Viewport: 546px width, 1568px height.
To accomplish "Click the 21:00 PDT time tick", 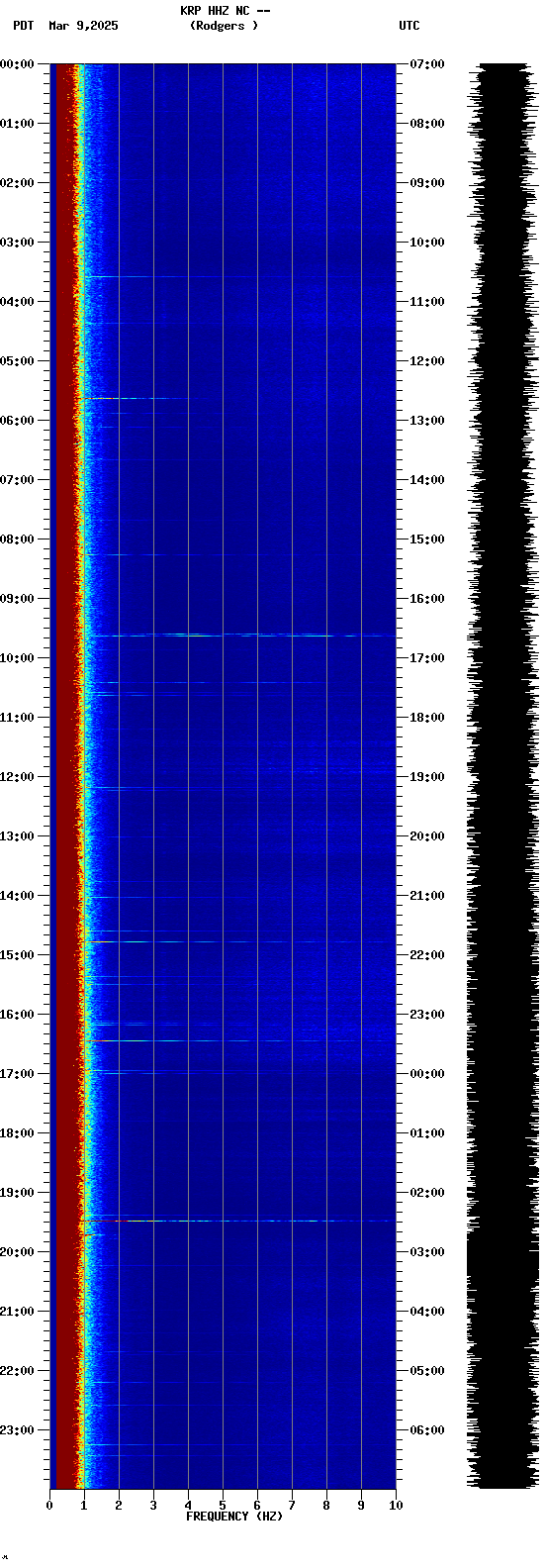I will point(17,1312).
